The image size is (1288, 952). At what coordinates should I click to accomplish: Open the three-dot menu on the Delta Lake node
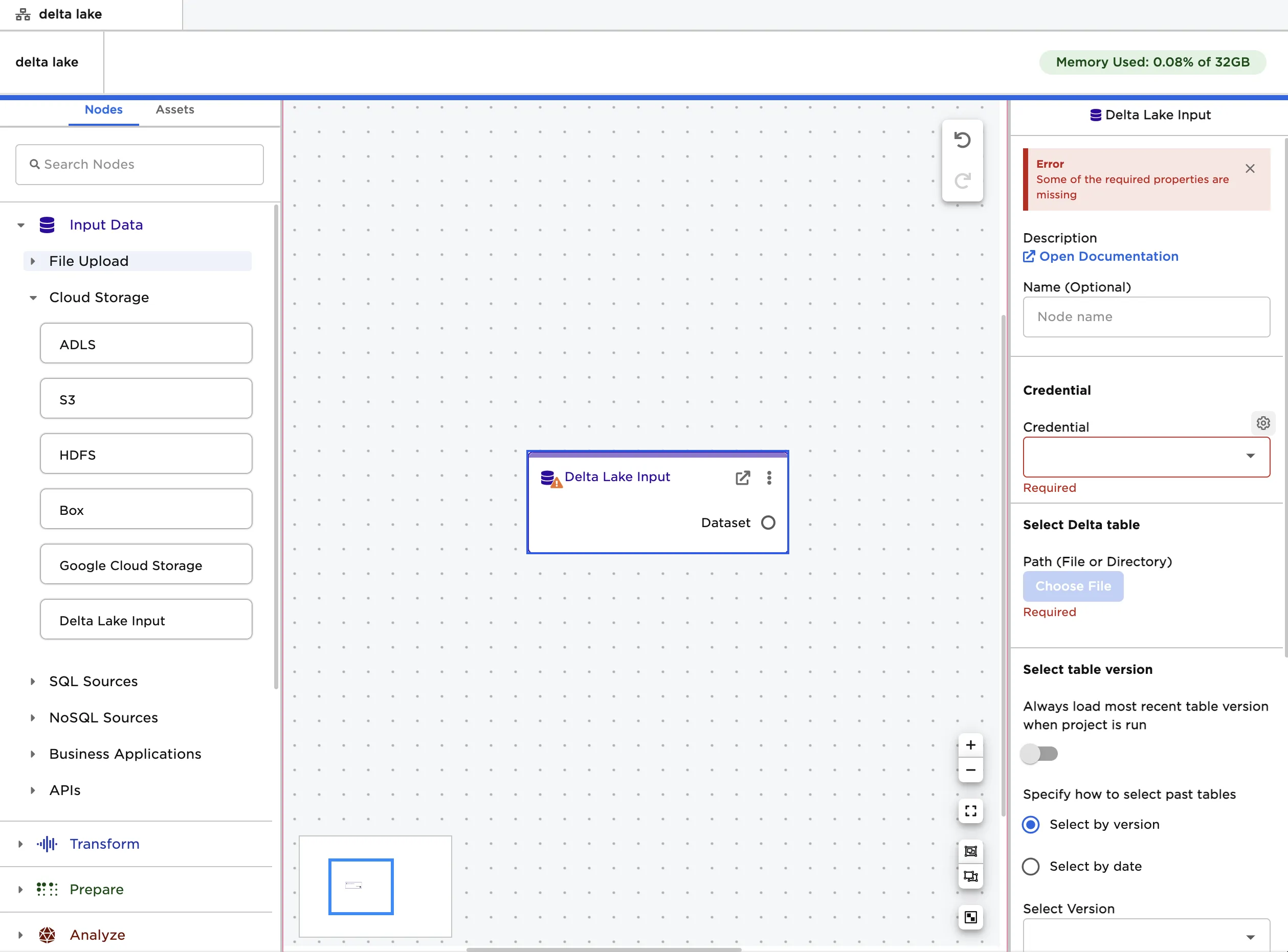pyautogui.click(x=768, y=478)
